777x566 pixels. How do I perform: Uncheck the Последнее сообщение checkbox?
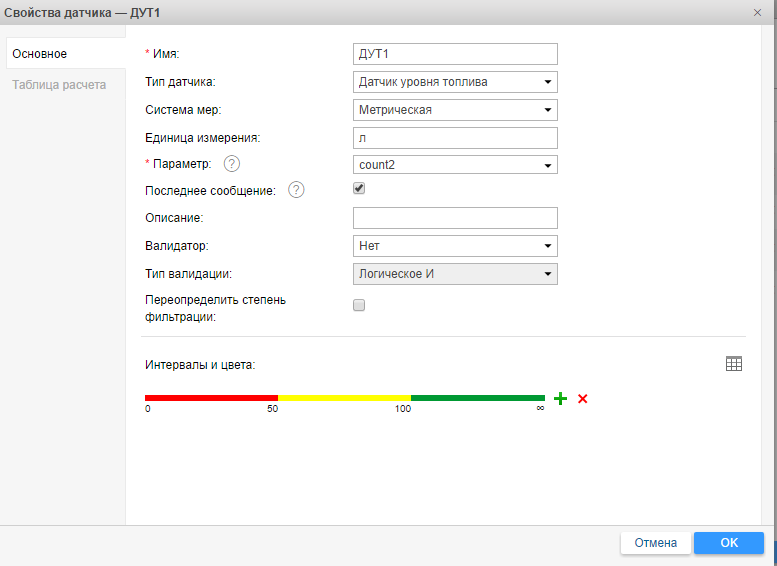360,188
